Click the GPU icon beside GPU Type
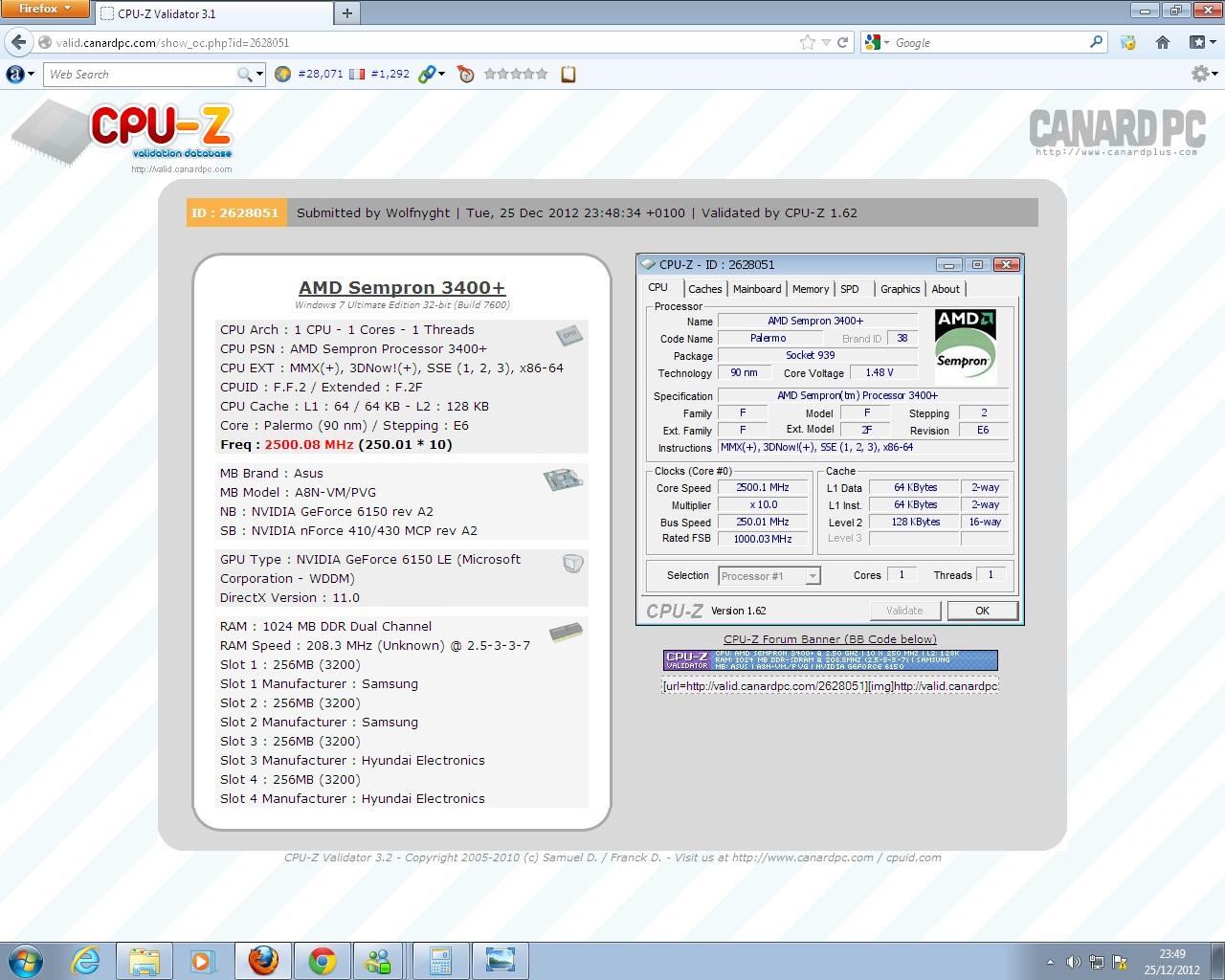Image resolution: width=1225 pixels, height=980 pixels. (x=573, y=564)
